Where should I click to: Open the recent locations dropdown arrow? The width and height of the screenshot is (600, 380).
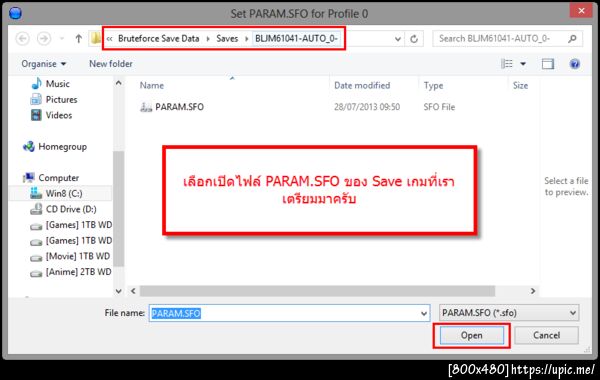coord(62,39)
